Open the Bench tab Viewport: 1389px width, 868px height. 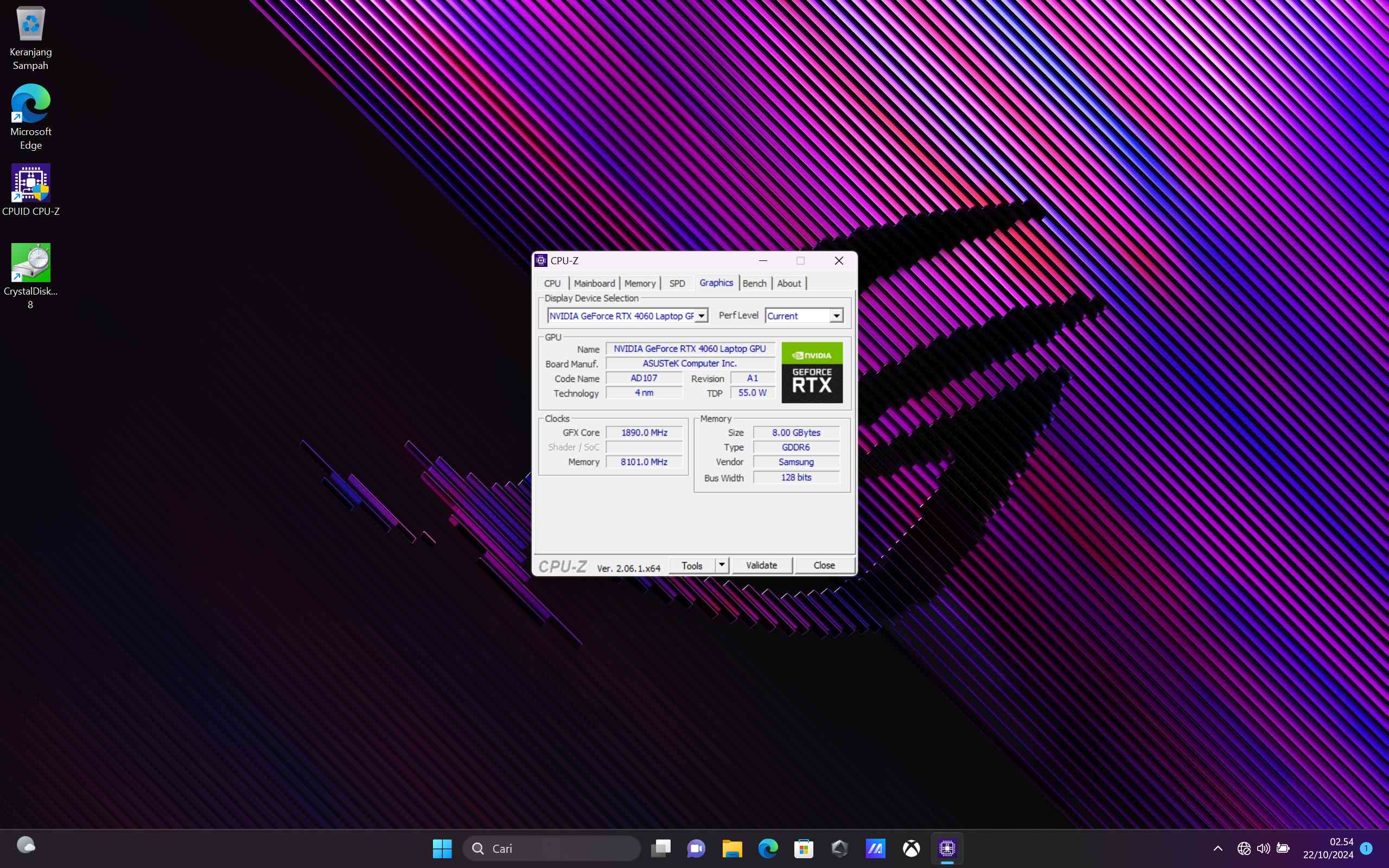point(754,283)
